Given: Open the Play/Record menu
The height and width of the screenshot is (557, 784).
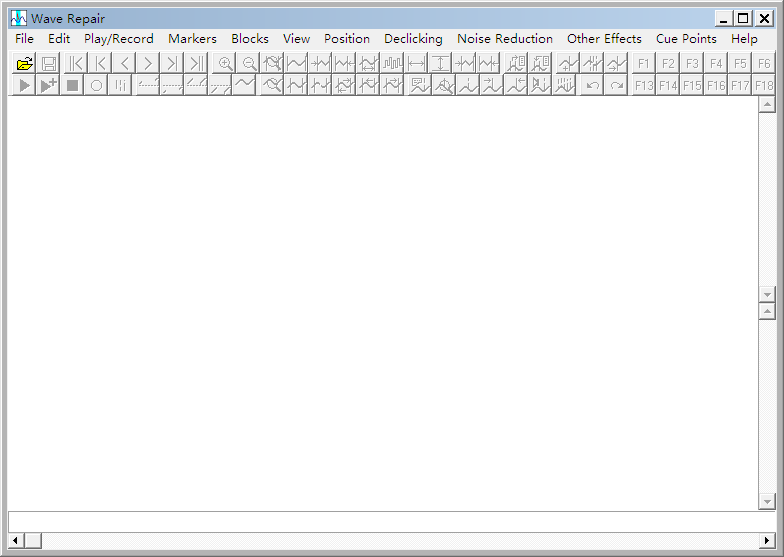Looking at the screenshot, I should pos(118,38).
